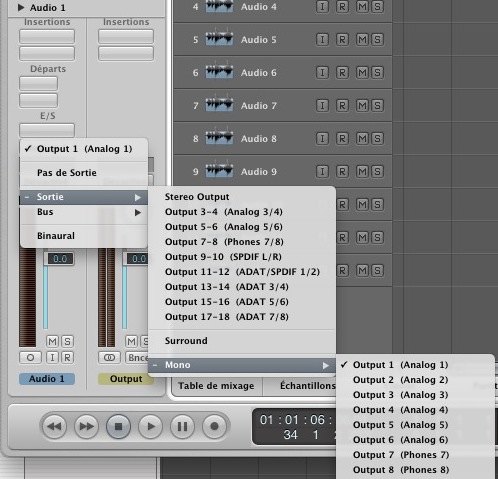
Task: Solo the Audio 7 track
Action: tap(377, 105)
